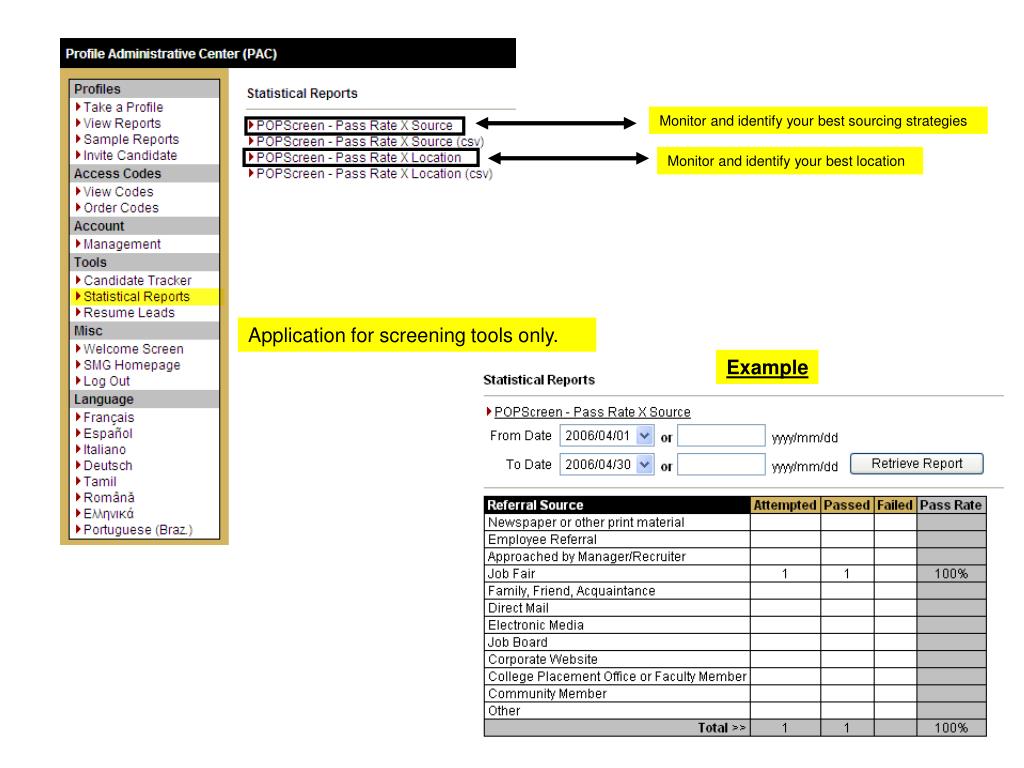Image resolution: width=1024 pixels, height=768 pixels.
Task: Click From Date manual entry text field
Action: click(721, 436)
